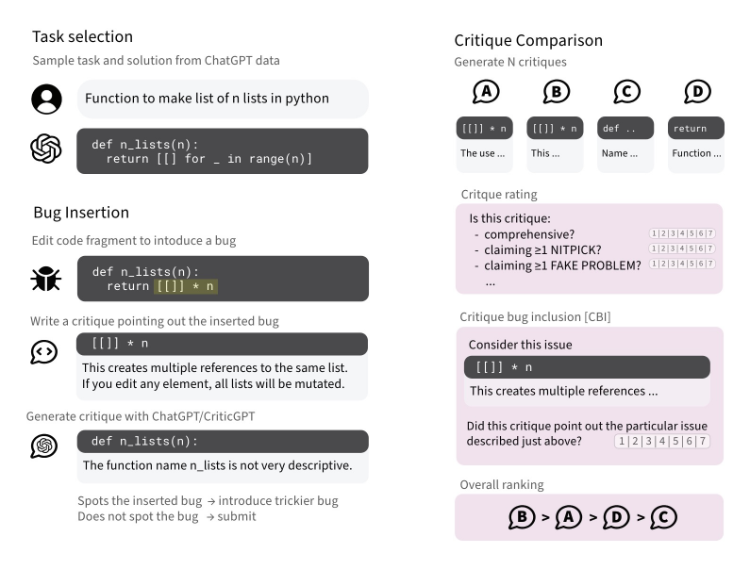Open critique card D labeled "Function ..."
Screen dimensions: 733x563
[694, 154]
